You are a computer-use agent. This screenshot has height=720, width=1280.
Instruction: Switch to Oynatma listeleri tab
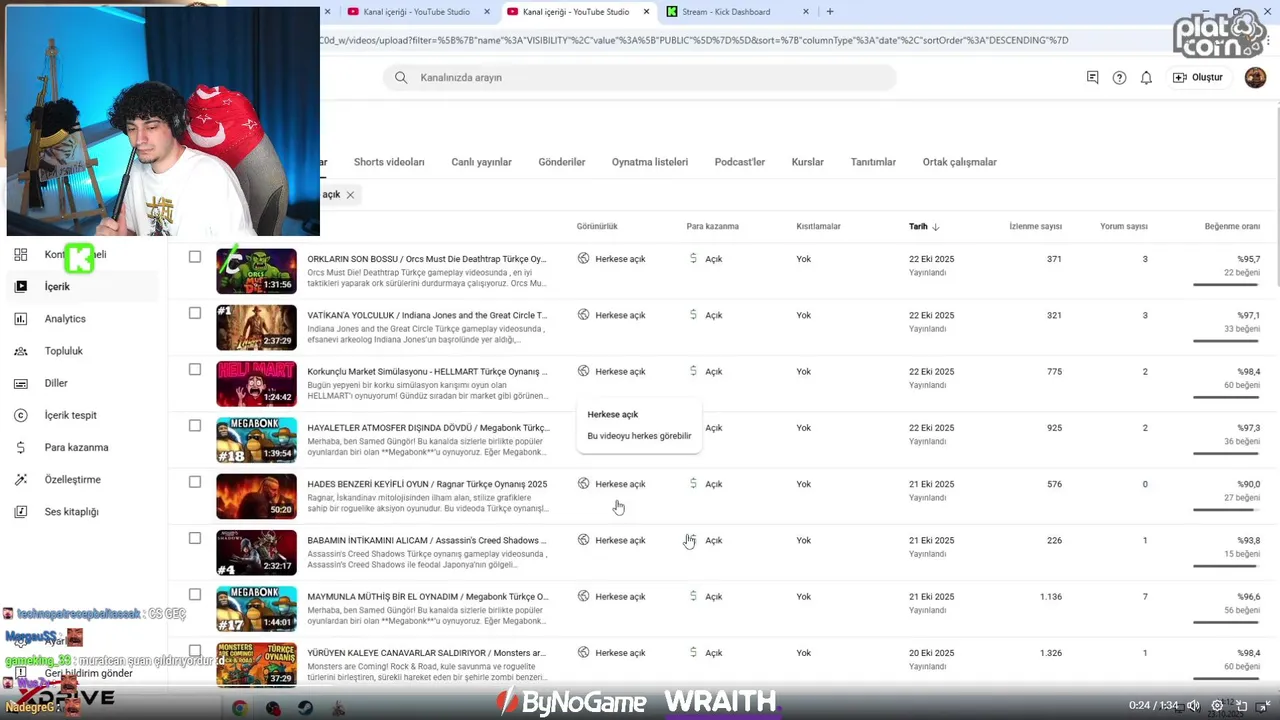(x=650, y=162)
